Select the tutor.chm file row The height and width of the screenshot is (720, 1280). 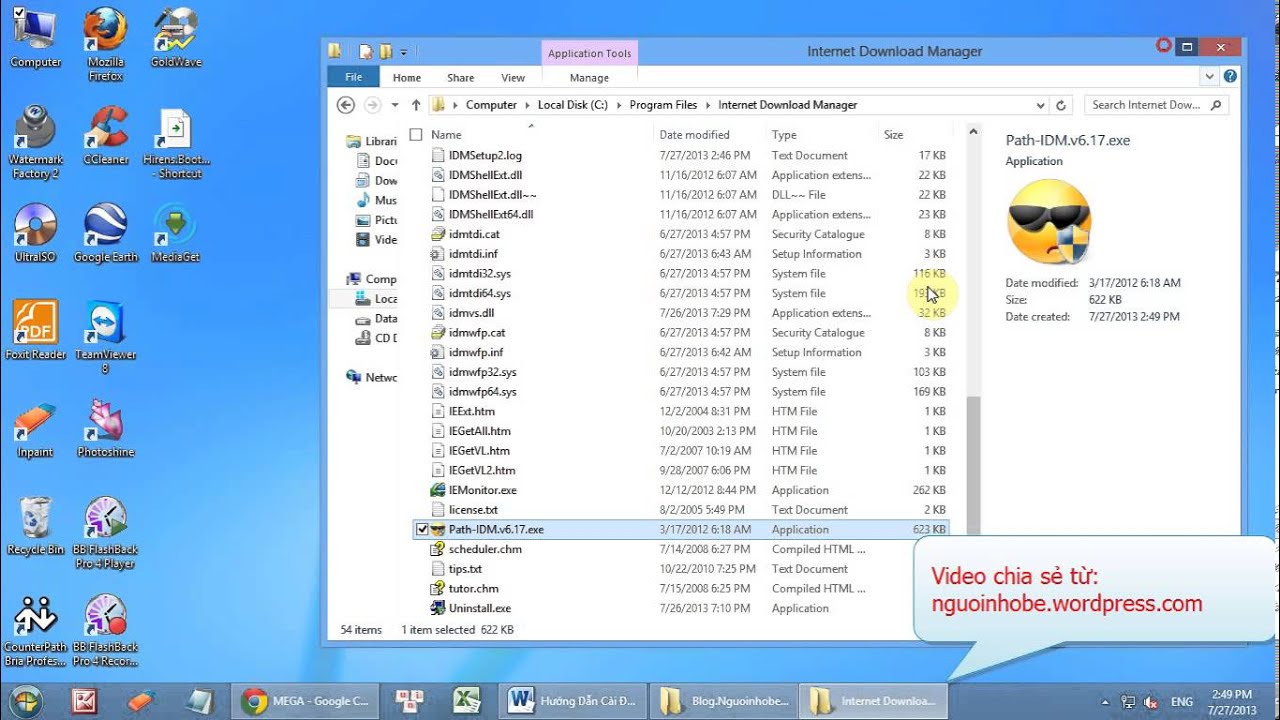click(681, 589)
